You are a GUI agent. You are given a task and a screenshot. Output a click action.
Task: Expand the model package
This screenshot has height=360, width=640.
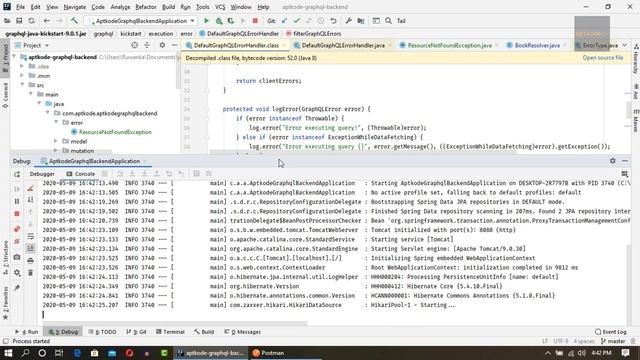point(56,141)
